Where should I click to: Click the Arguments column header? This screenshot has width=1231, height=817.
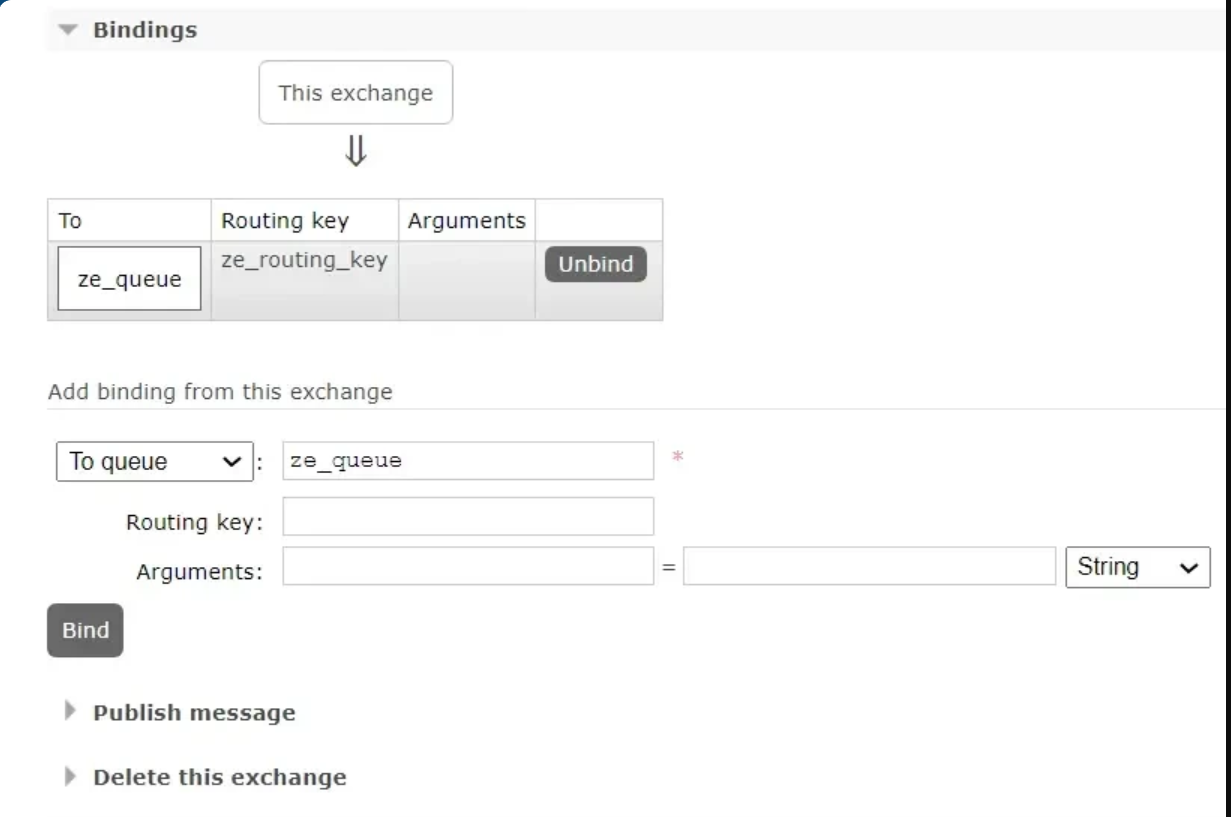pyautogui.click(x=466, y=220)
